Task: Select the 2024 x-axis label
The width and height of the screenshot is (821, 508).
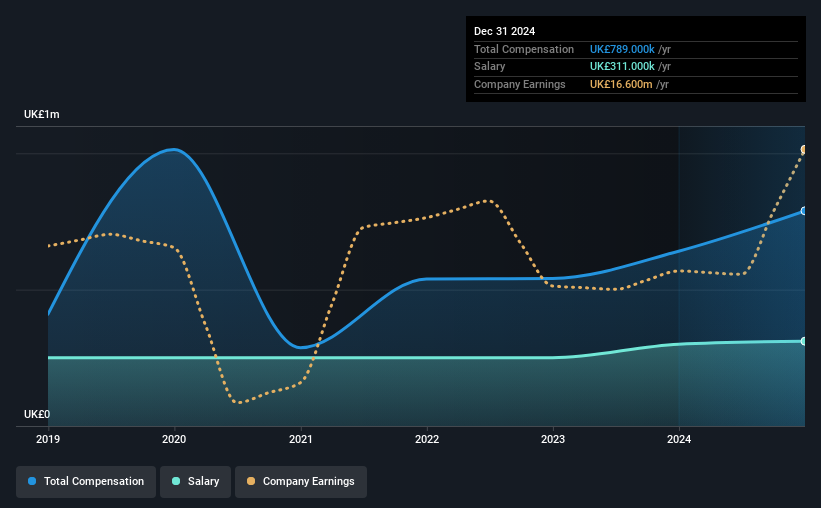Action: point(679,439)
